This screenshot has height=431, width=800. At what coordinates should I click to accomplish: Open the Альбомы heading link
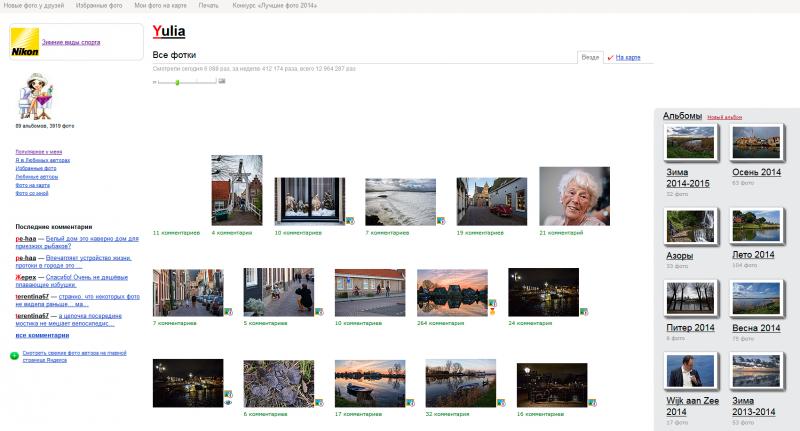tap(683, 116)
